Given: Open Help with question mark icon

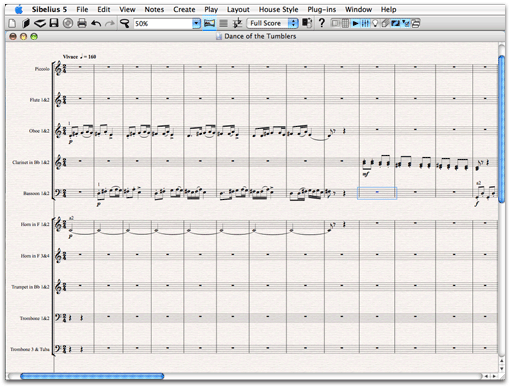Looking at the screenshot, I should point(321,23).
